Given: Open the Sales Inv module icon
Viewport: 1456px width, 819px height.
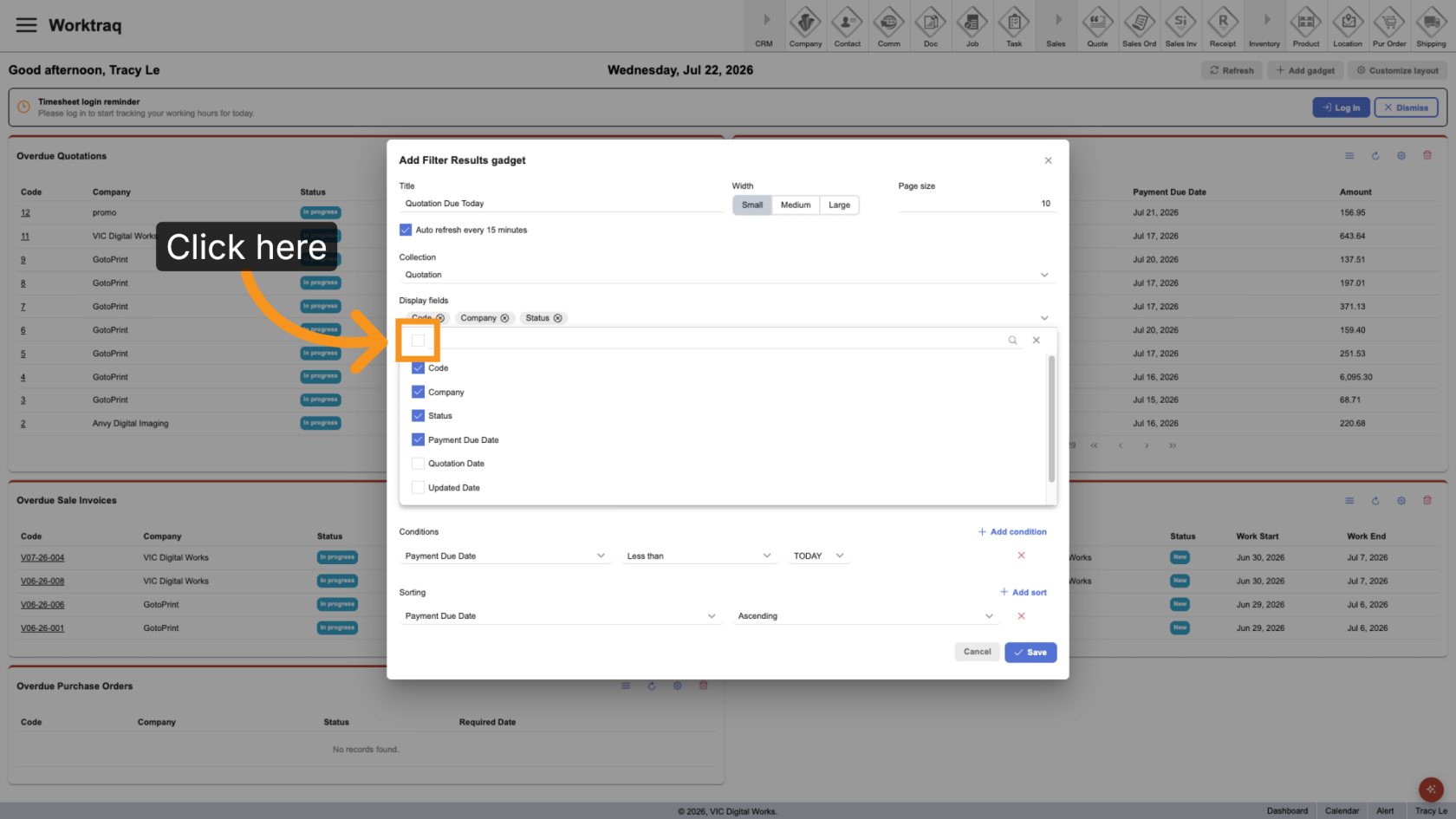Looking at the screenshot, I should 1180,27.
